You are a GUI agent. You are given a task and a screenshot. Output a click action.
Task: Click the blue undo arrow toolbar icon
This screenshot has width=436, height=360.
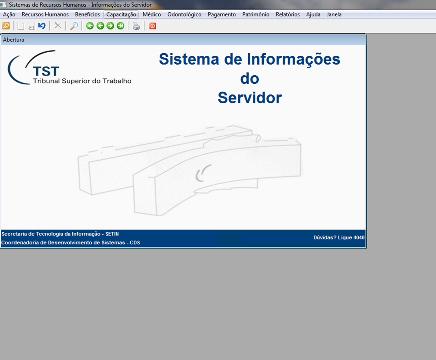click(x=42, y=26)
